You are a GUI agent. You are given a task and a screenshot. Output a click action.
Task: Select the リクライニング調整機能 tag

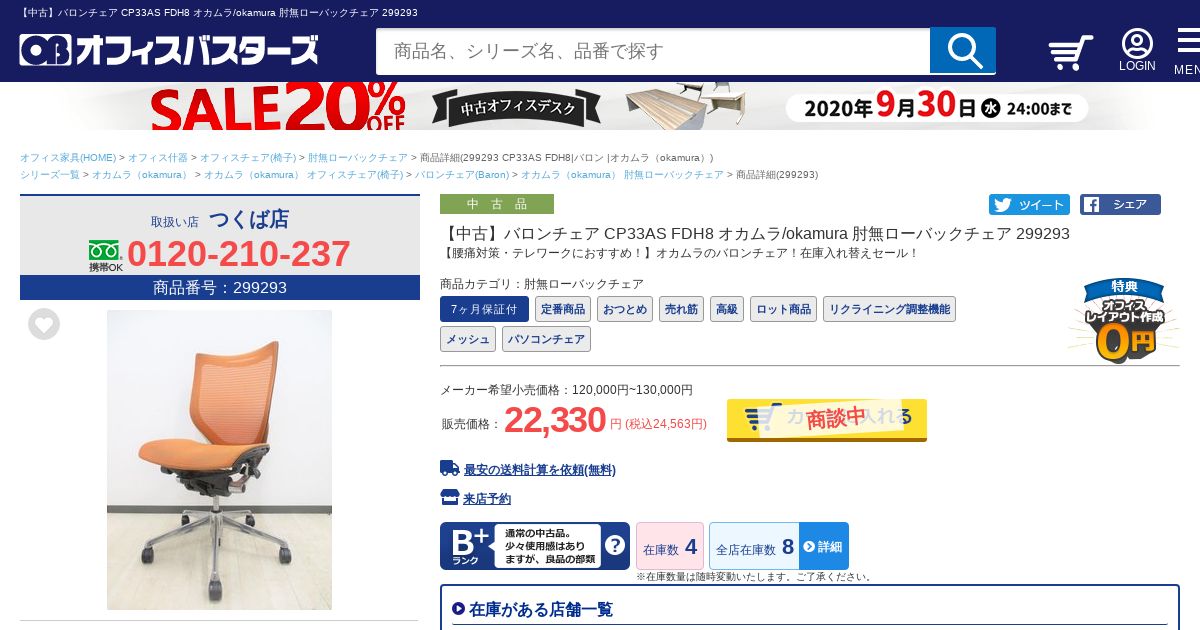pyautogui.click(x=889, y=309)
